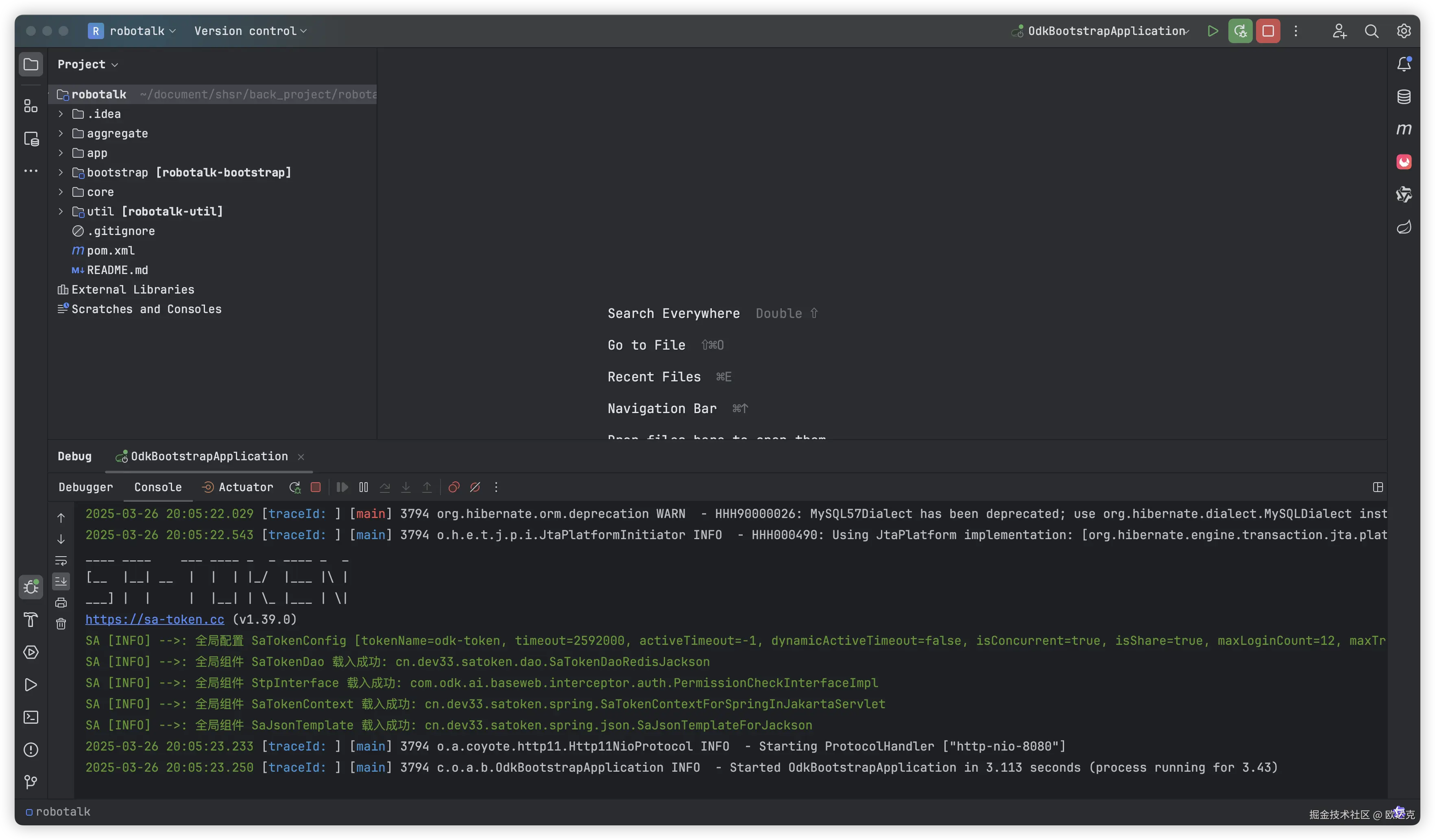Toggle Scroll to End of console

(61, 581)
